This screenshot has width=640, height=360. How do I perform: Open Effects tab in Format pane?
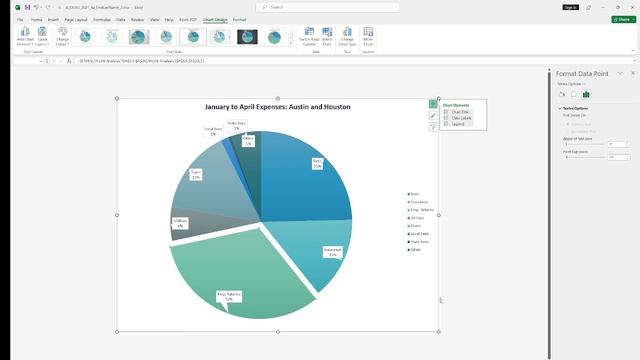click(x=574, y=94)
